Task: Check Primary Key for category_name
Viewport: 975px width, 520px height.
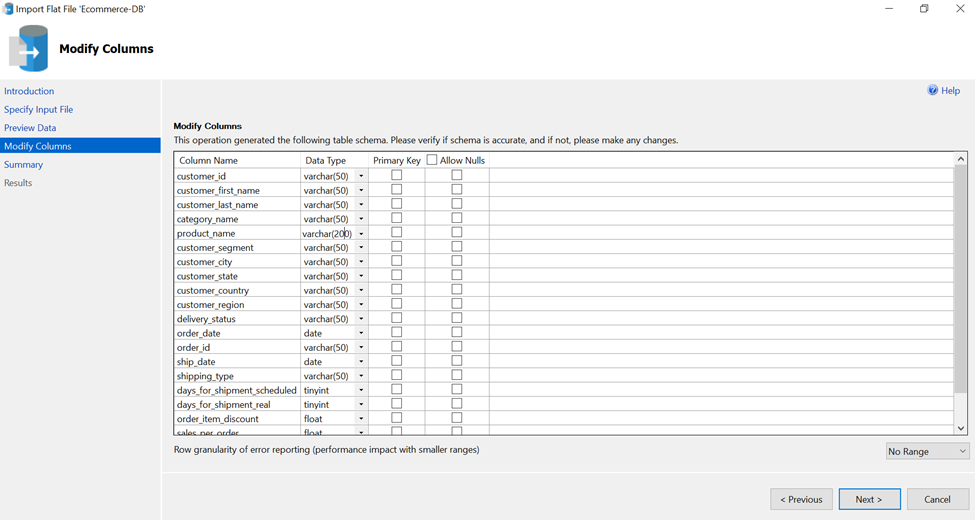Action: (x=397, y=218)
